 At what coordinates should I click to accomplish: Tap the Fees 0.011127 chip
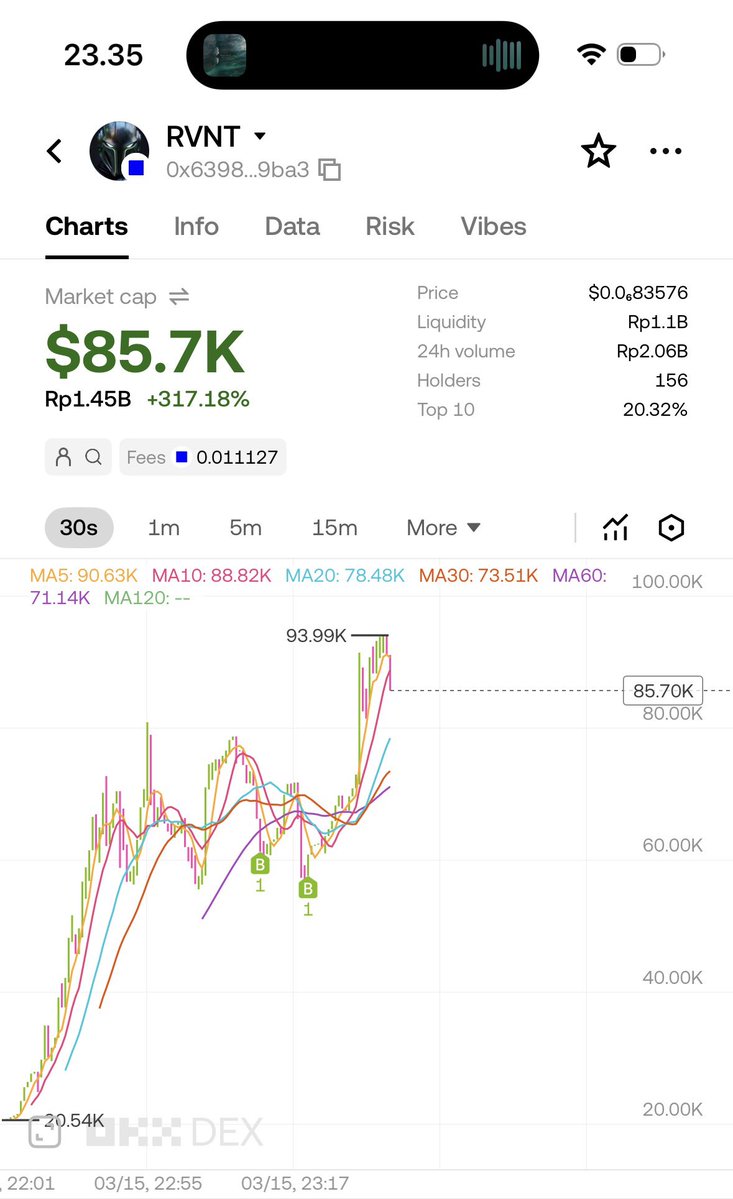pyautogui.click(x=203, y=457)
